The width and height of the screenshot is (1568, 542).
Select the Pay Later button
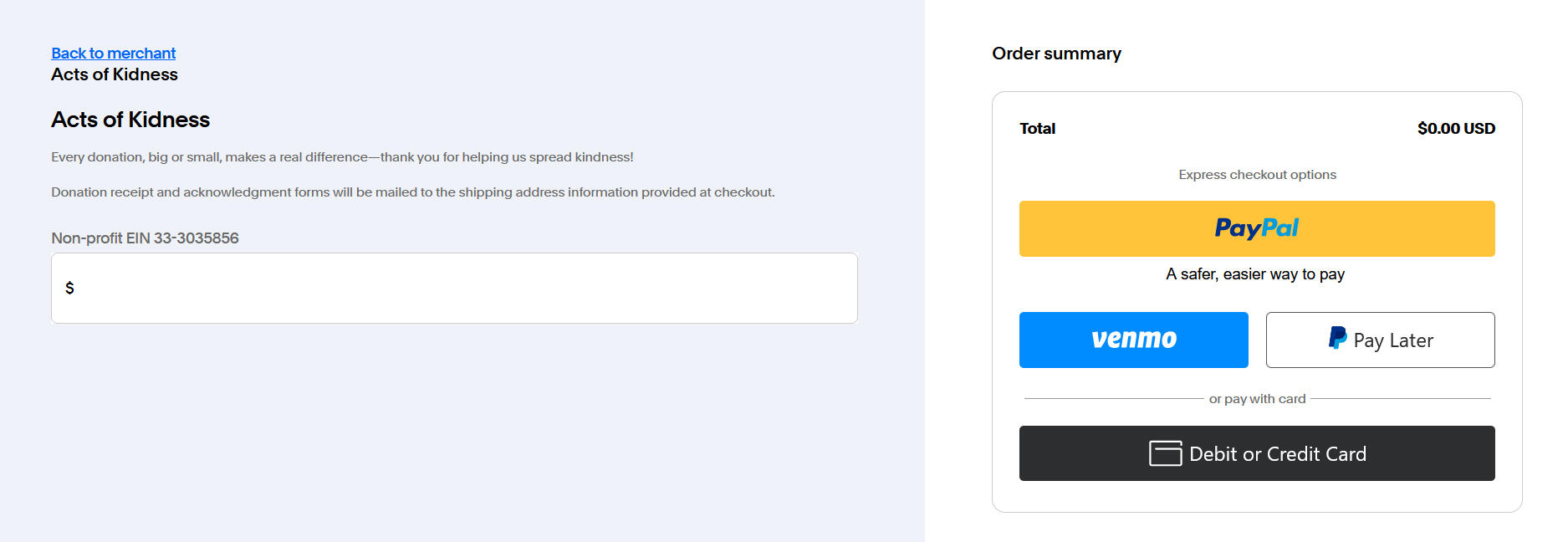(x=1380, y=340)
